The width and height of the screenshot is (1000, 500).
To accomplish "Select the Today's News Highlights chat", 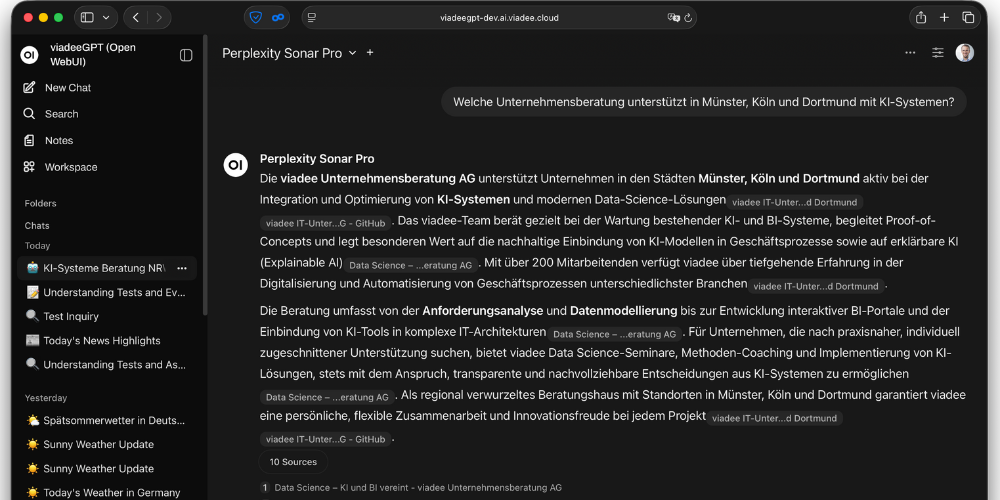I will (x=101, y=341).
